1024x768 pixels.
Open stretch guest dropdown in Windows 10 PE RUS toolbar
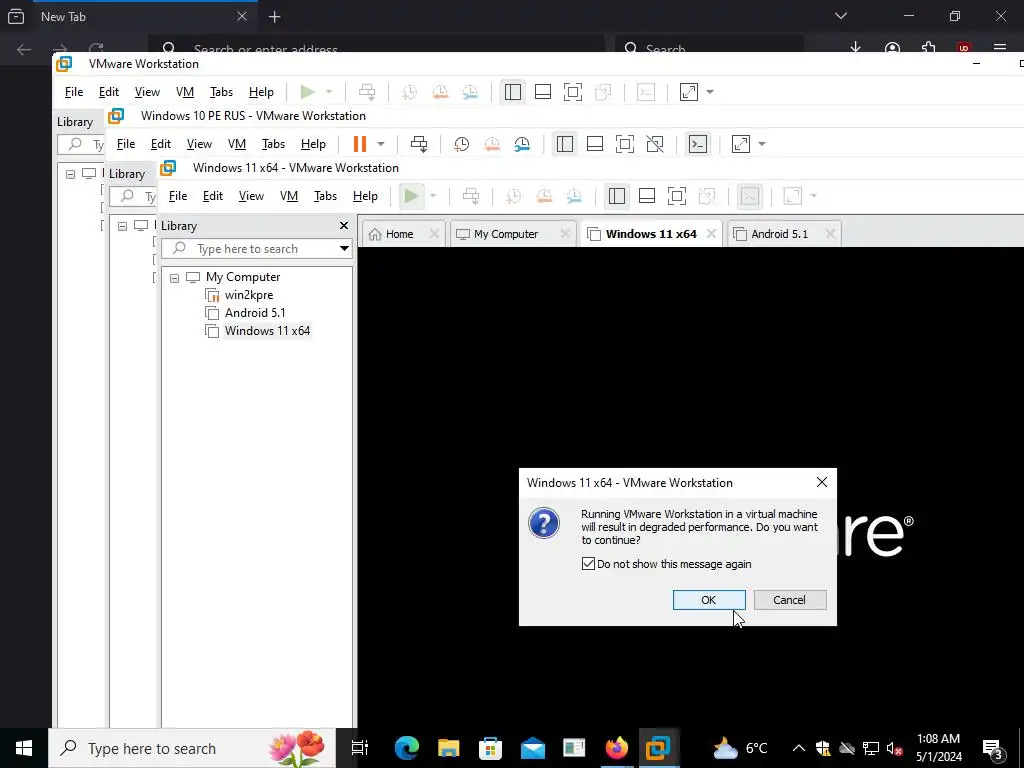point(761,144)
